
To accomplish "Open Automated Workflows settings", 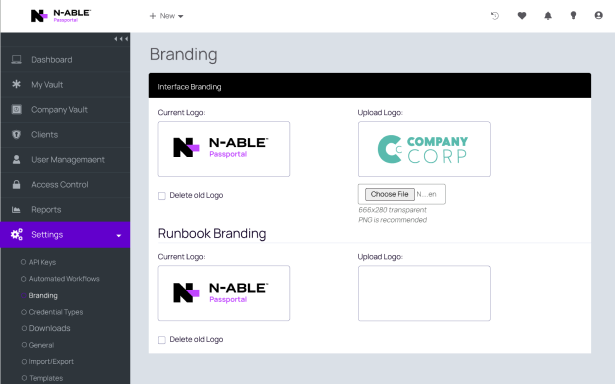I will tap(64, 279).
